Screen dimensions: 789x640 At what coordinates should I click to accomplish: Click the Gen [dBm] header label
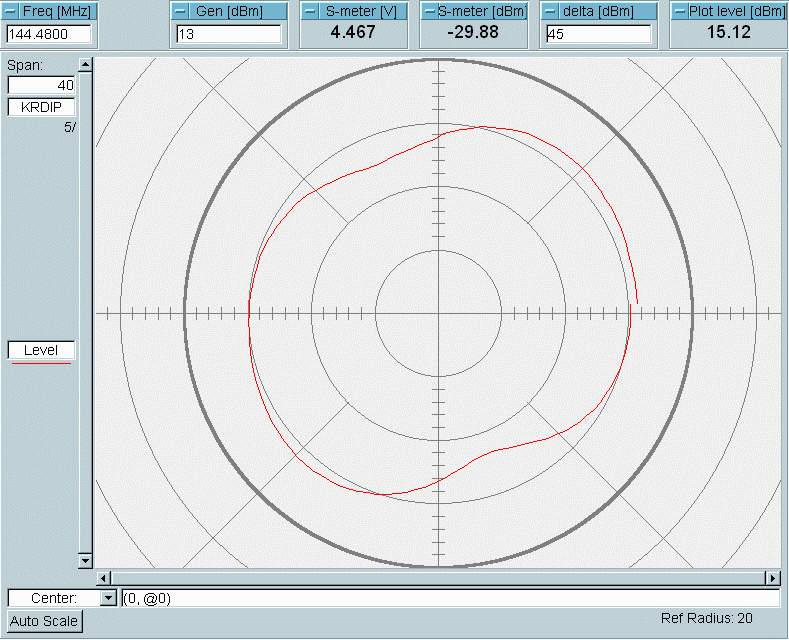[229, 11]
